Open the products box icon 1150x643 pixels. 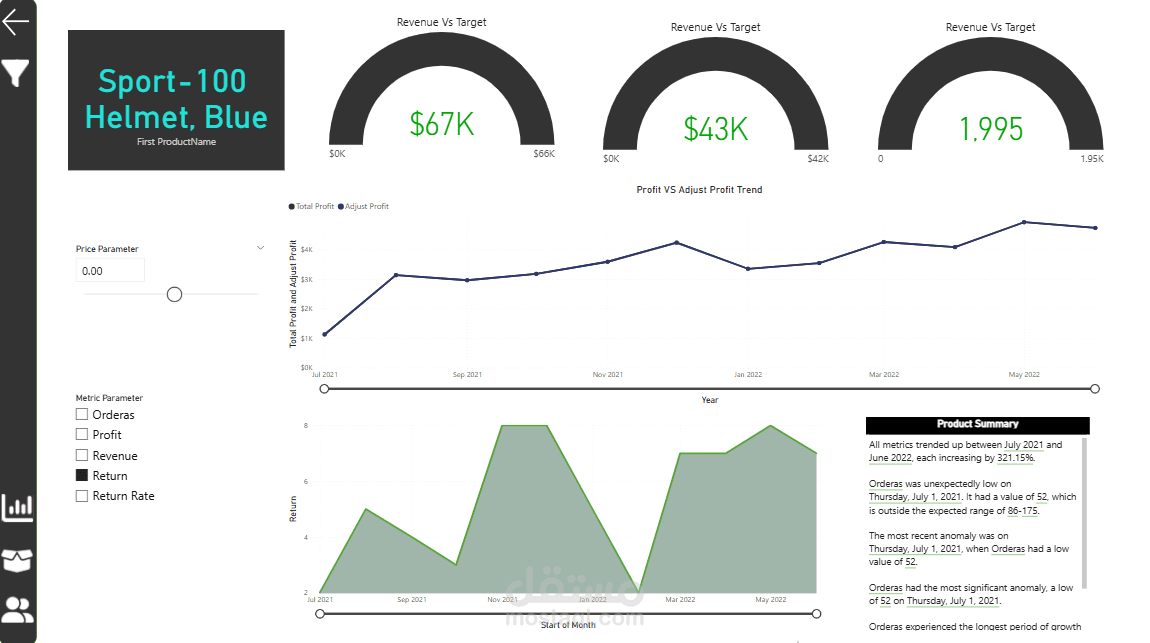coord(18,561)
